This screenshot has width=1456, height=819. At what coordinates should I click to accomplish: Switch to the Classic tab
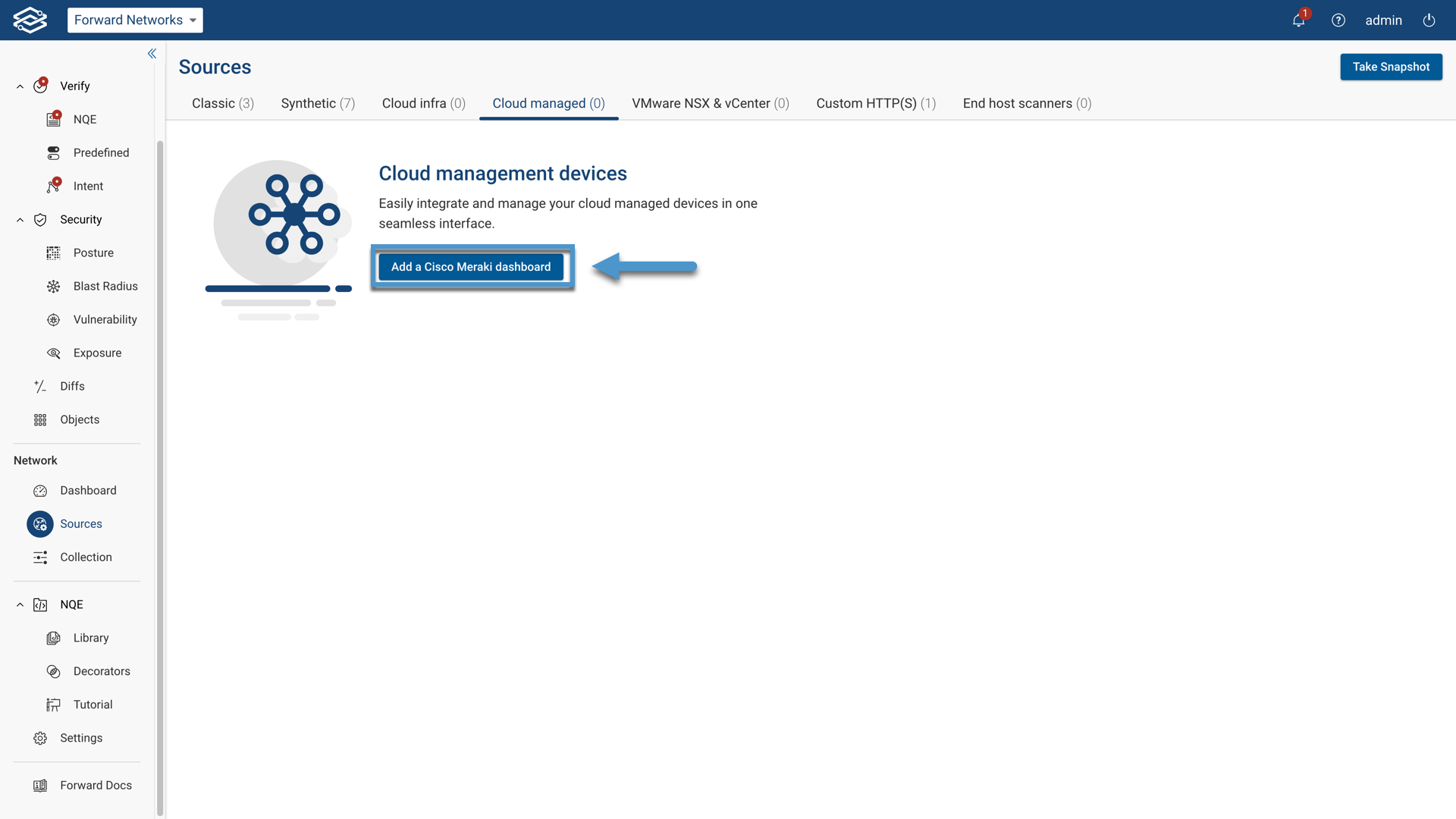click(x=222, y=103)
